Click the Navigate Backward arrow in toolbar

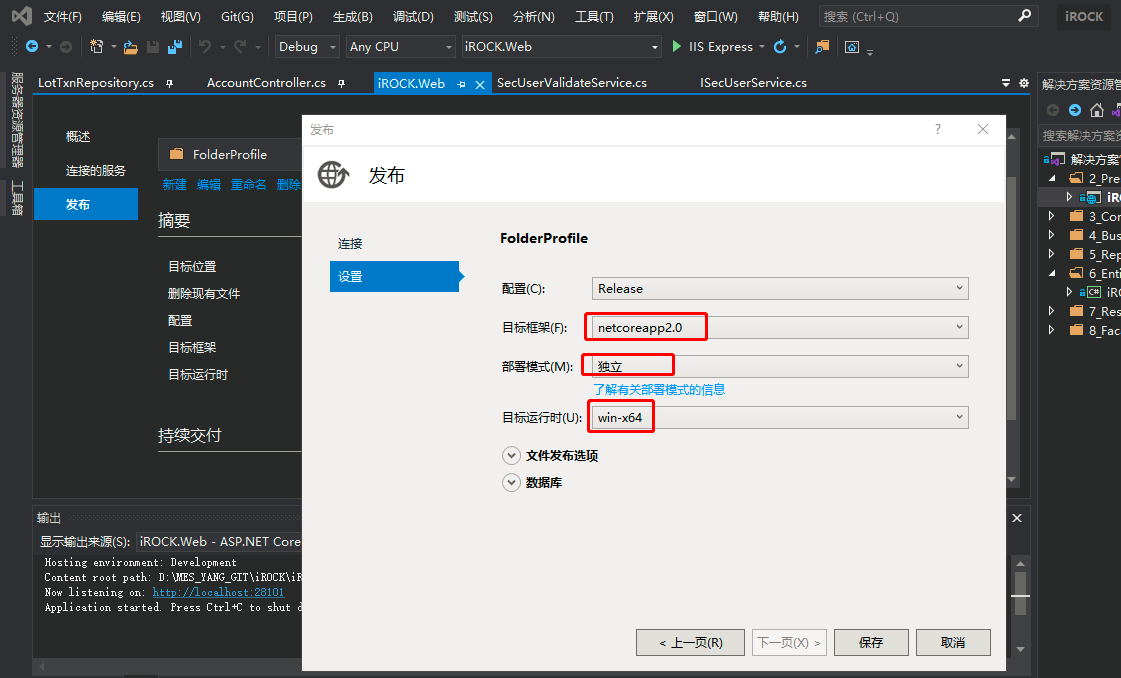click(31, 46)
